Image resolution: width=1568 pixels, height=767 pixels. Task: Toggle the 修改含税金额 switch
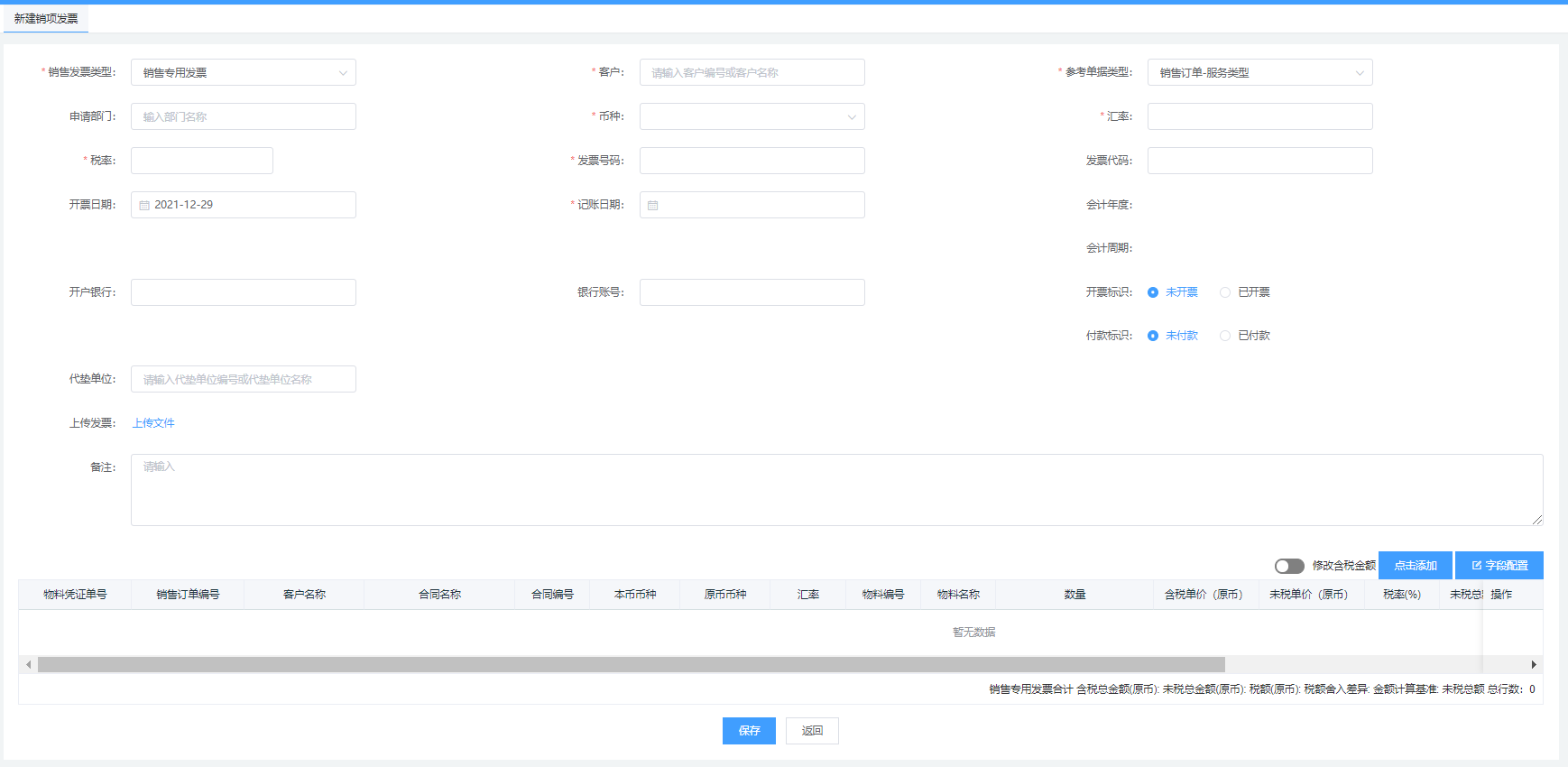[x=1289, y=566]
